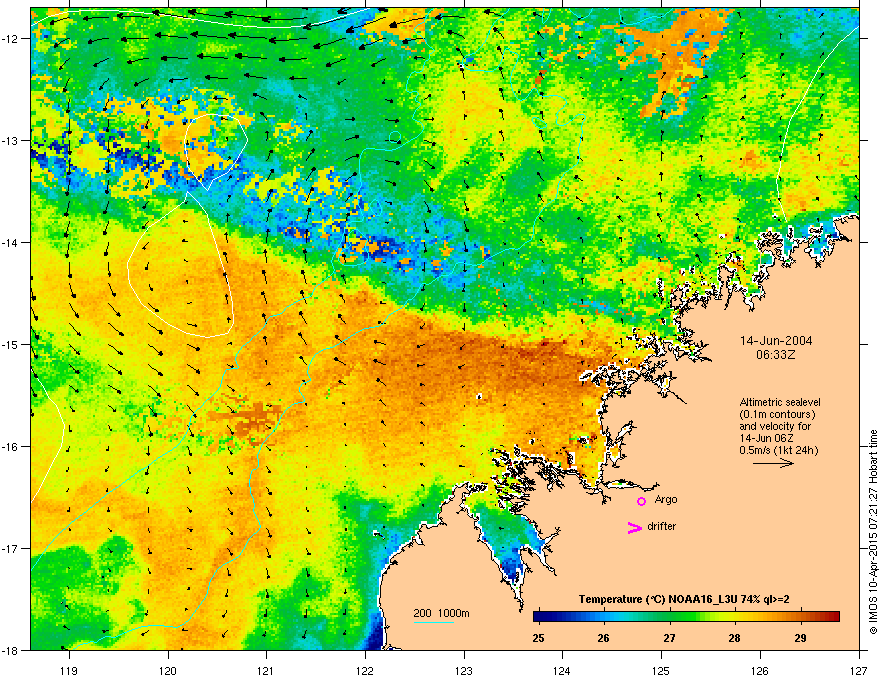880x680 pixels.
Task: Click the latitude axis label '-13'
Action: pyautogui.click(x=10, y=140)
